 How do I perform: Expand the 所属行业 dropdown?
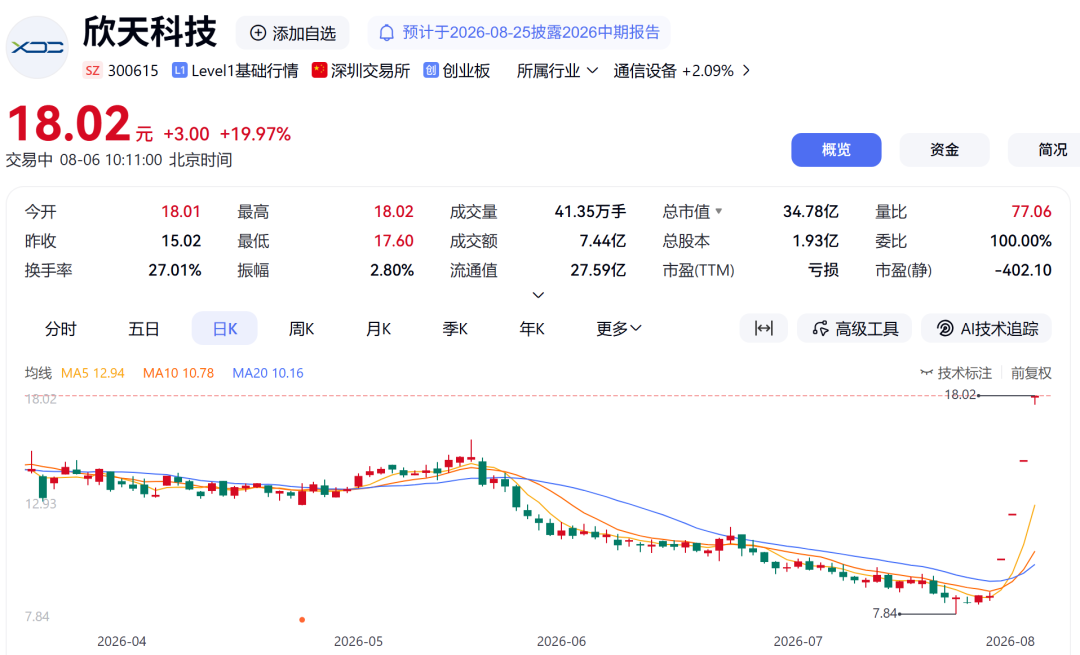[x=557, y=71]
